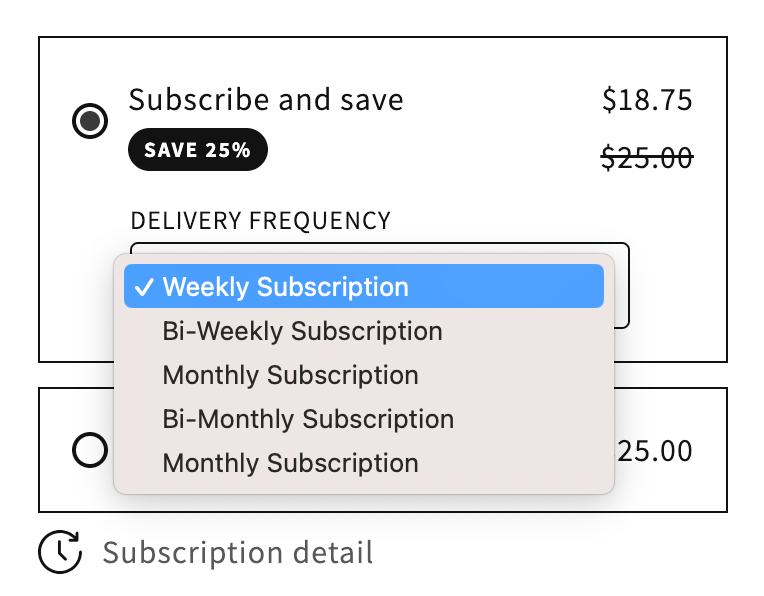This screenshot has width=764, height=596.
Task: Pick Monthly Subscription listed directly under Bi-Weekly
Action: 290,375
